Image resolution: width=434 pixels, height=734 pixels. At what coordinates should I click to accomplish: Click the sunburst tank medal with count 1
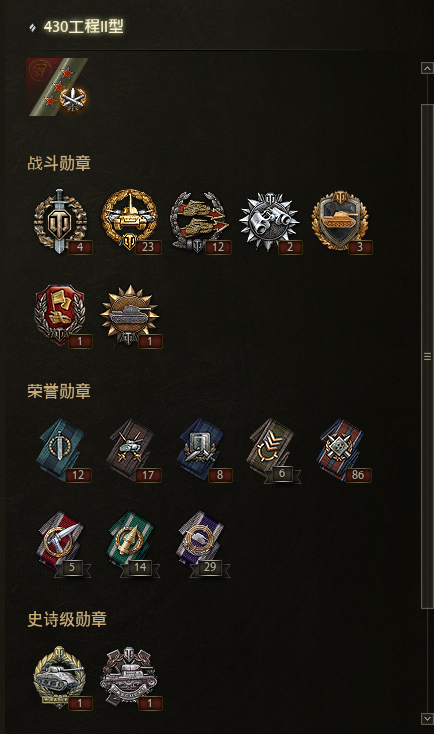130,316
